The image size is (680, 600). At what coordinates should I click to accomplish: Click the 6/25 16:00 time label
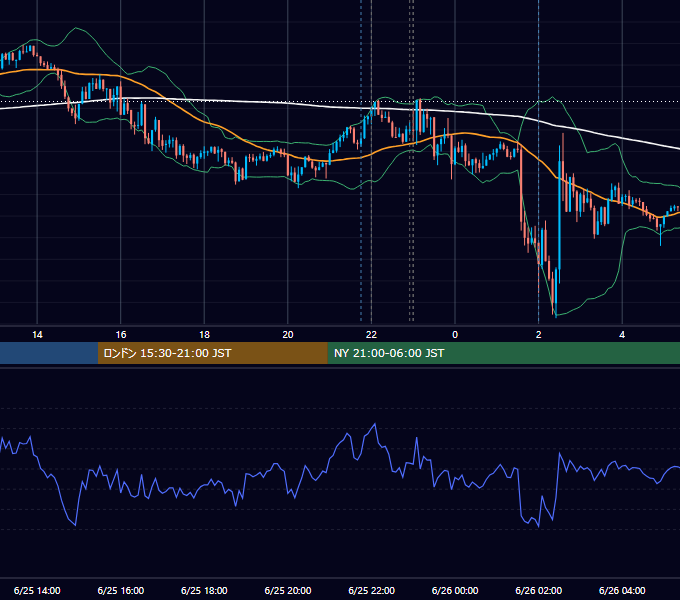click(x=121, y=590)
